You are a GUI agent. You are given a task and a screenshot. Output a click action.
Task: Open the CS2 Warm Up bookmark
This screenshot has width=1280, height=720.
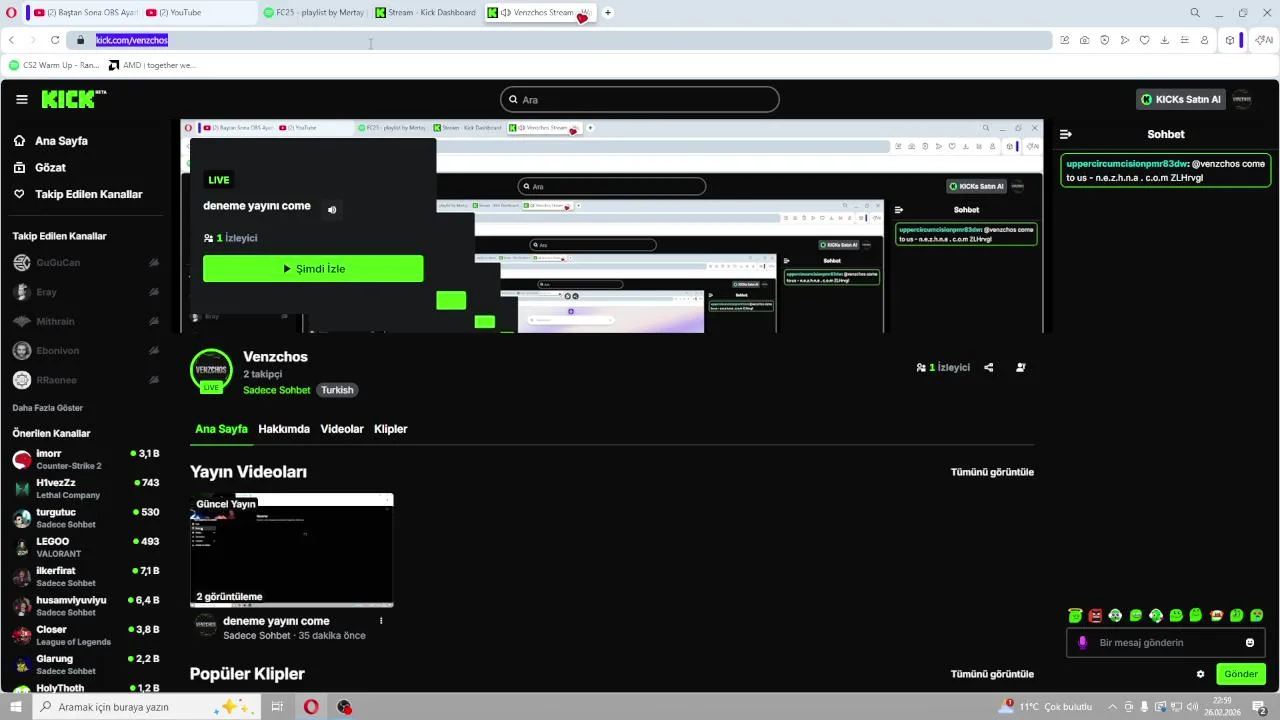[54, 65]
